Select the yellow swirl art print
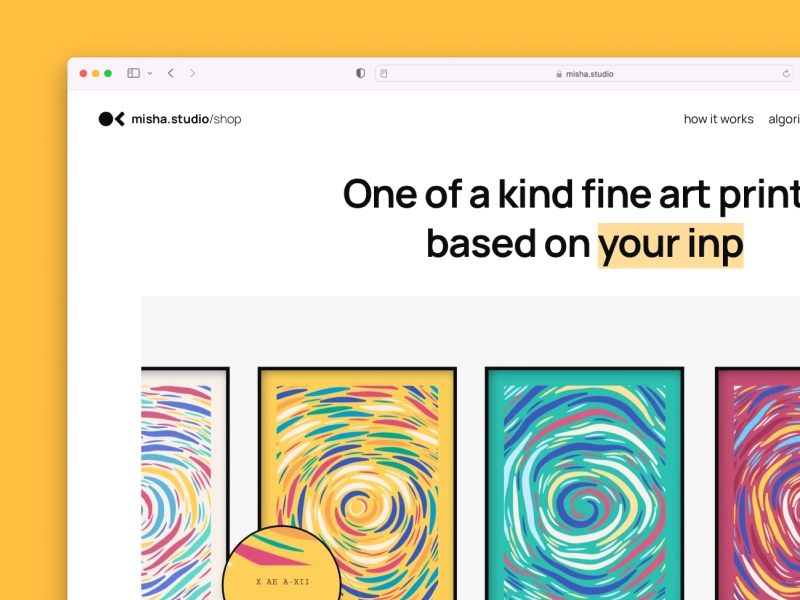This screenshot has height=600, width=800. click(x=357, y=484)
